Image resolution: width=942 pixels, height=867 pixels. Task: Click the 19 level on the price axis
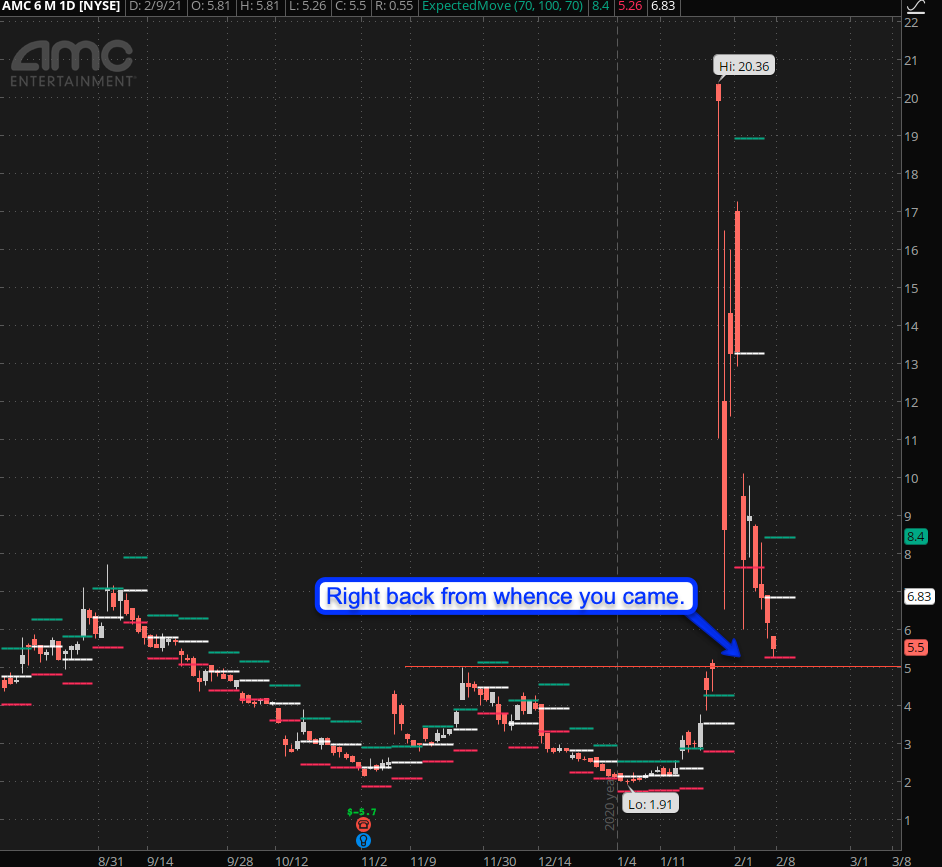point(911,136)
